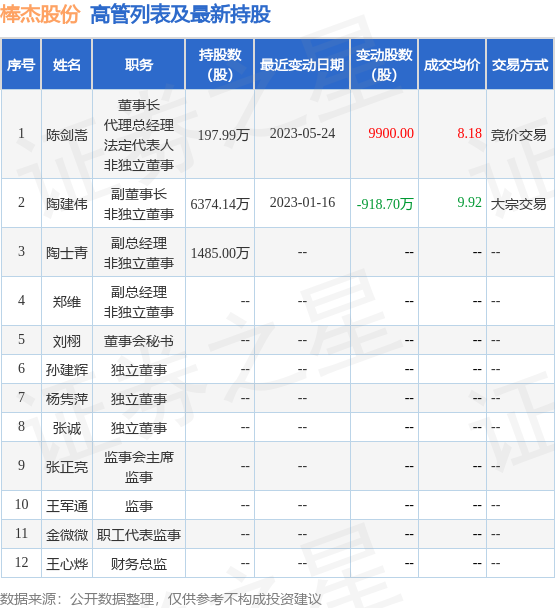The image size is (555, 608).
Task: Click the name 陶建伟
Action: pos(67,204)
